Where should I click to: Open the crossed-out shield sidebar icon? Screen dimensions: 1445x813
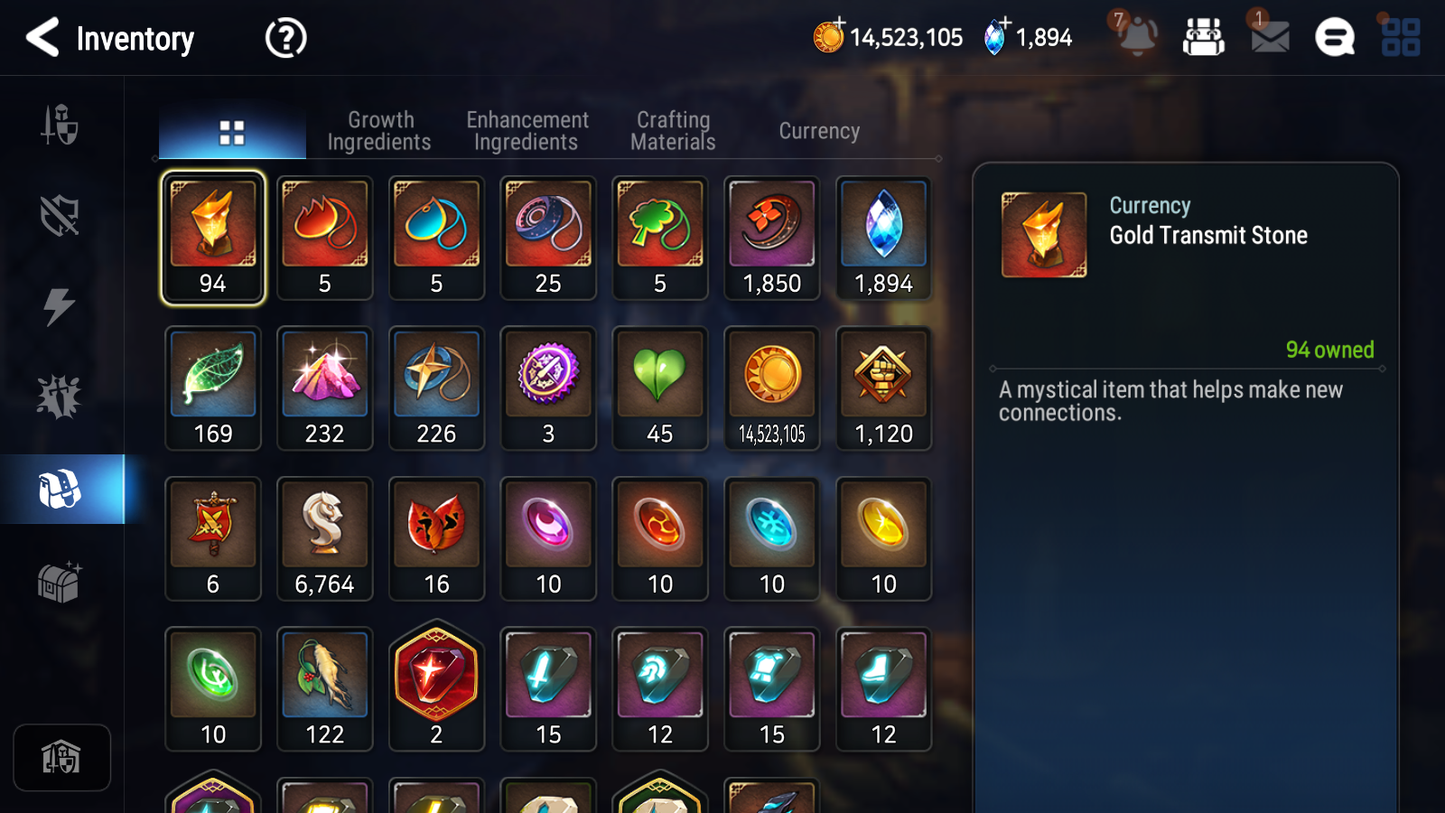click(x=60, y=215)
